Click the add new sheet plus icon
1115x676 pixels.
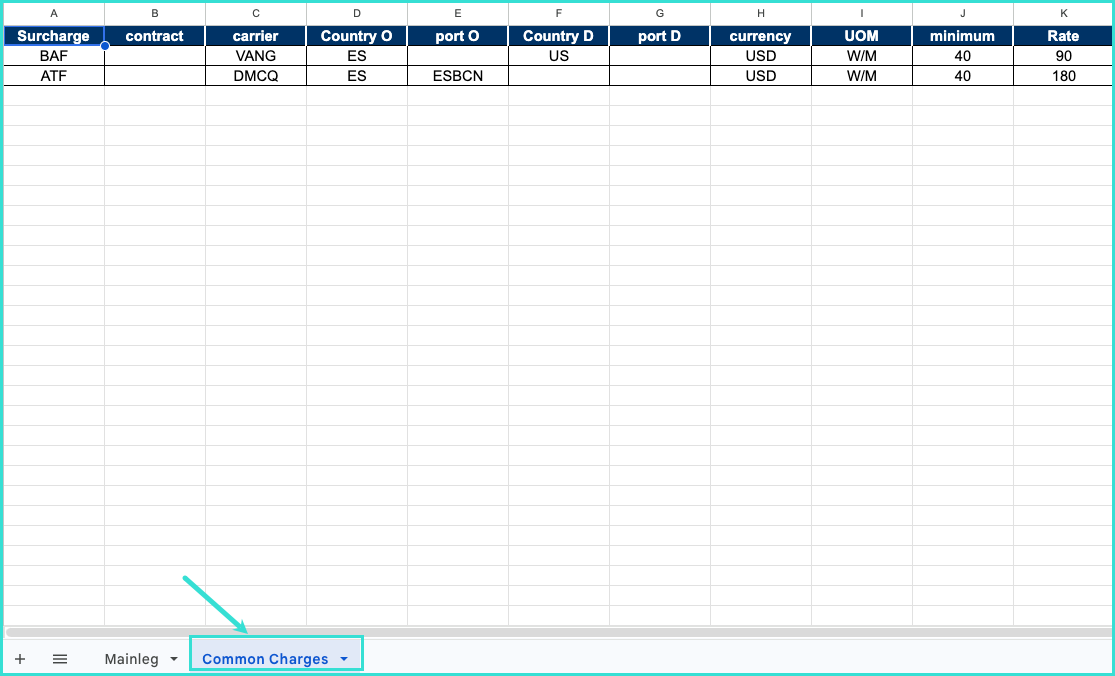[x=20, y=659]
